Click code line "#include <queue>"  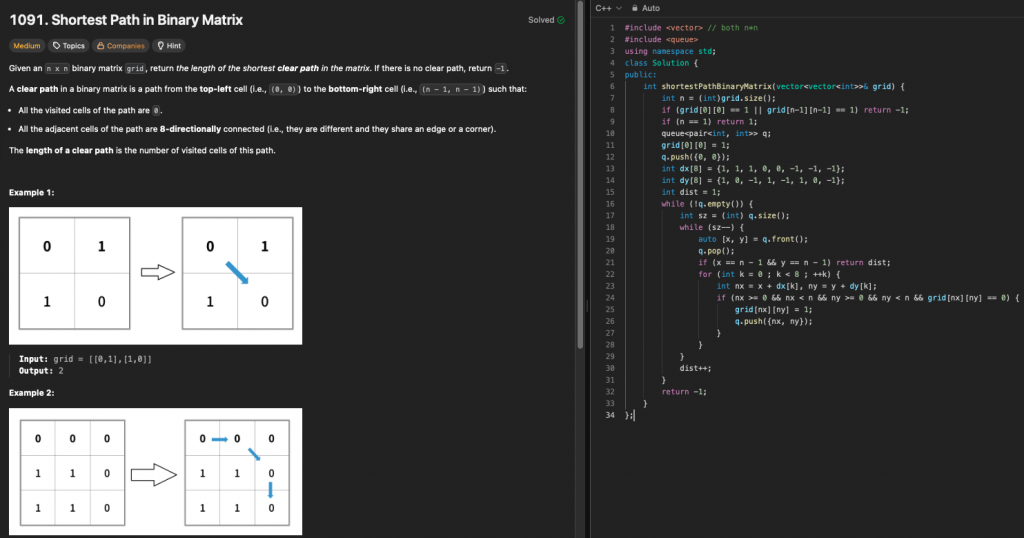[661, 39]
